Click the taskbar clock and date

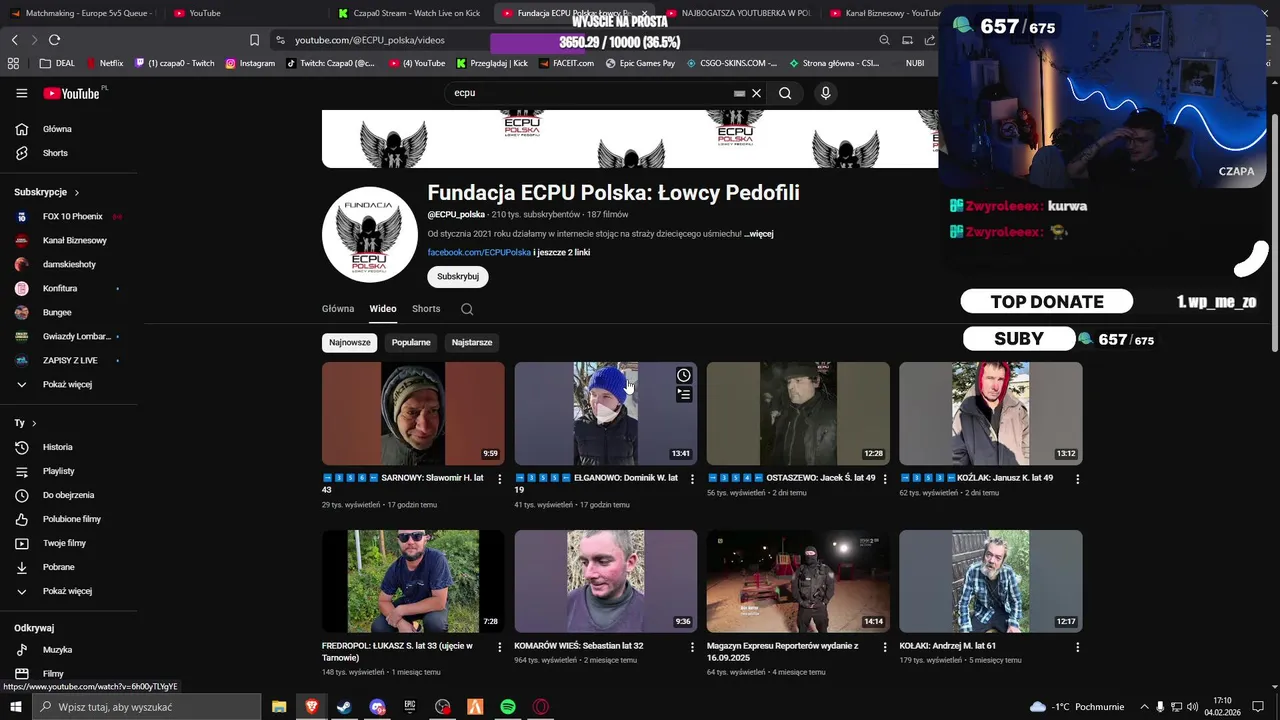point(1221,707)
